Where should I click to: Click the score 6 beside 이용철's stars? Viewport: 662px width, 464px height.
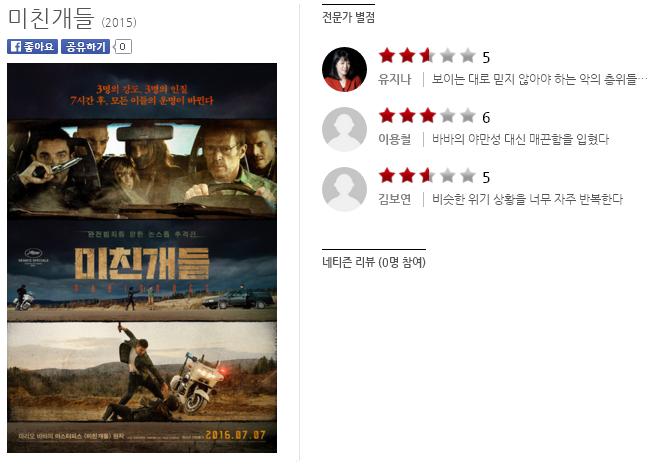click(x=486, y=117)
